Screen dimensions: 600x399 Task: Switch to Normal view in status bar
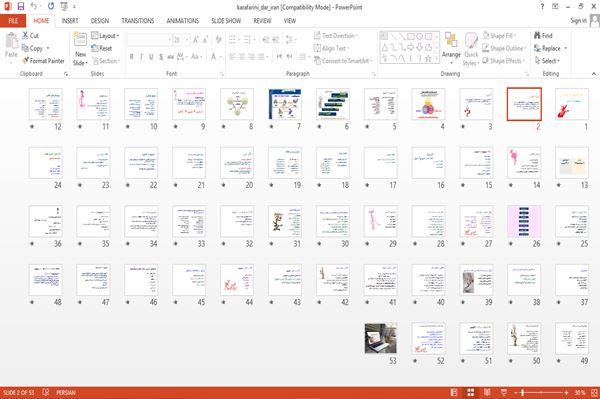tap(454, 392)
